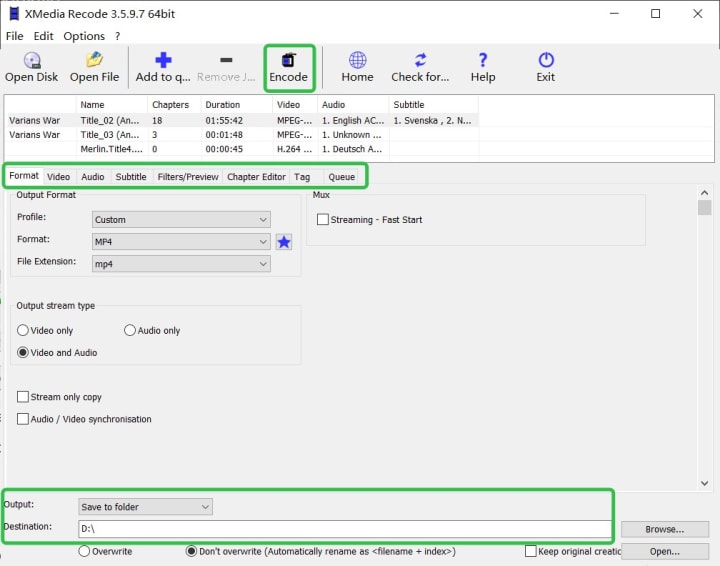Switch to the Queue tab

[x=341, y=177]
